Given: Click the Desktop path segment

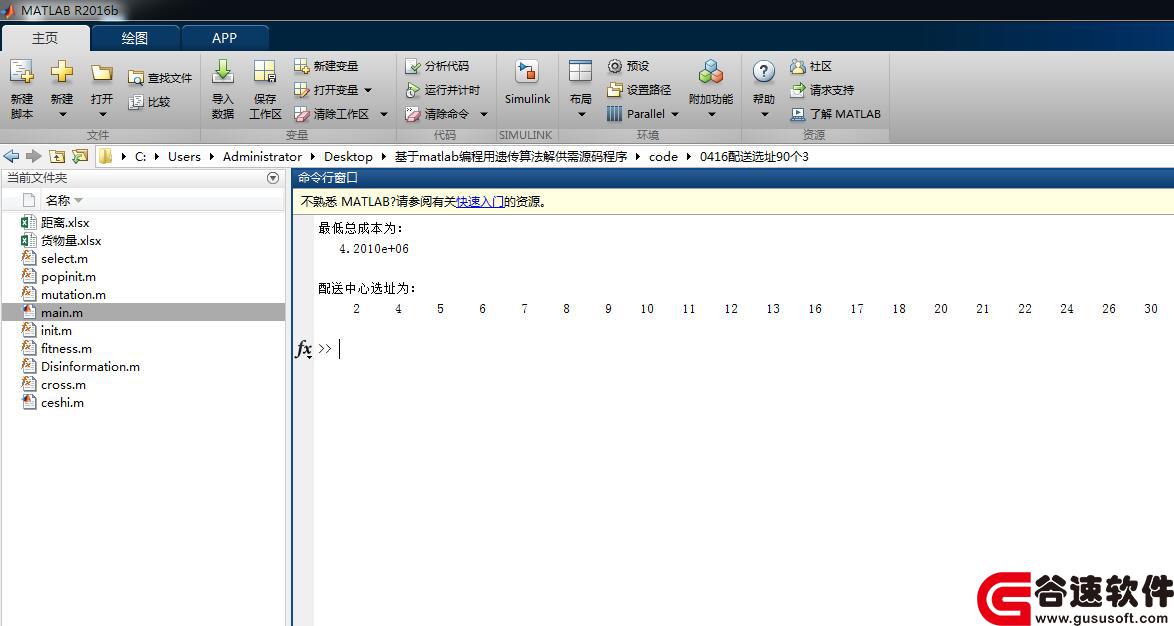Looking at the screenshot, I should coord(348,156).
